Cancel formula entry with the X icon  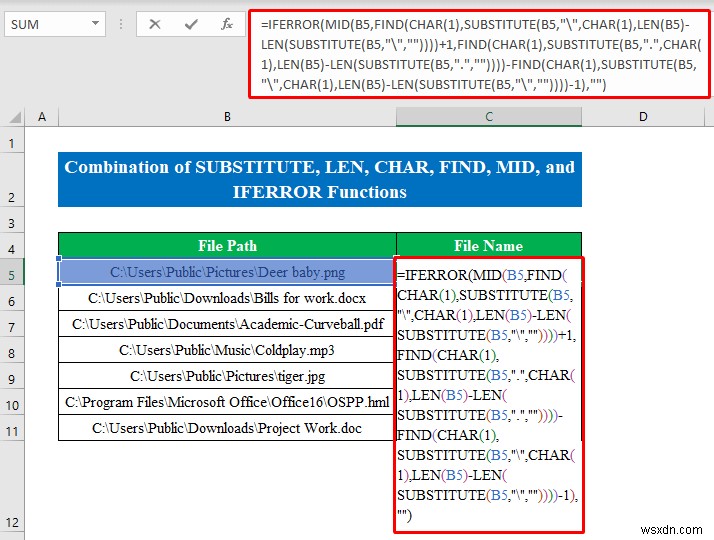(155, 24)
